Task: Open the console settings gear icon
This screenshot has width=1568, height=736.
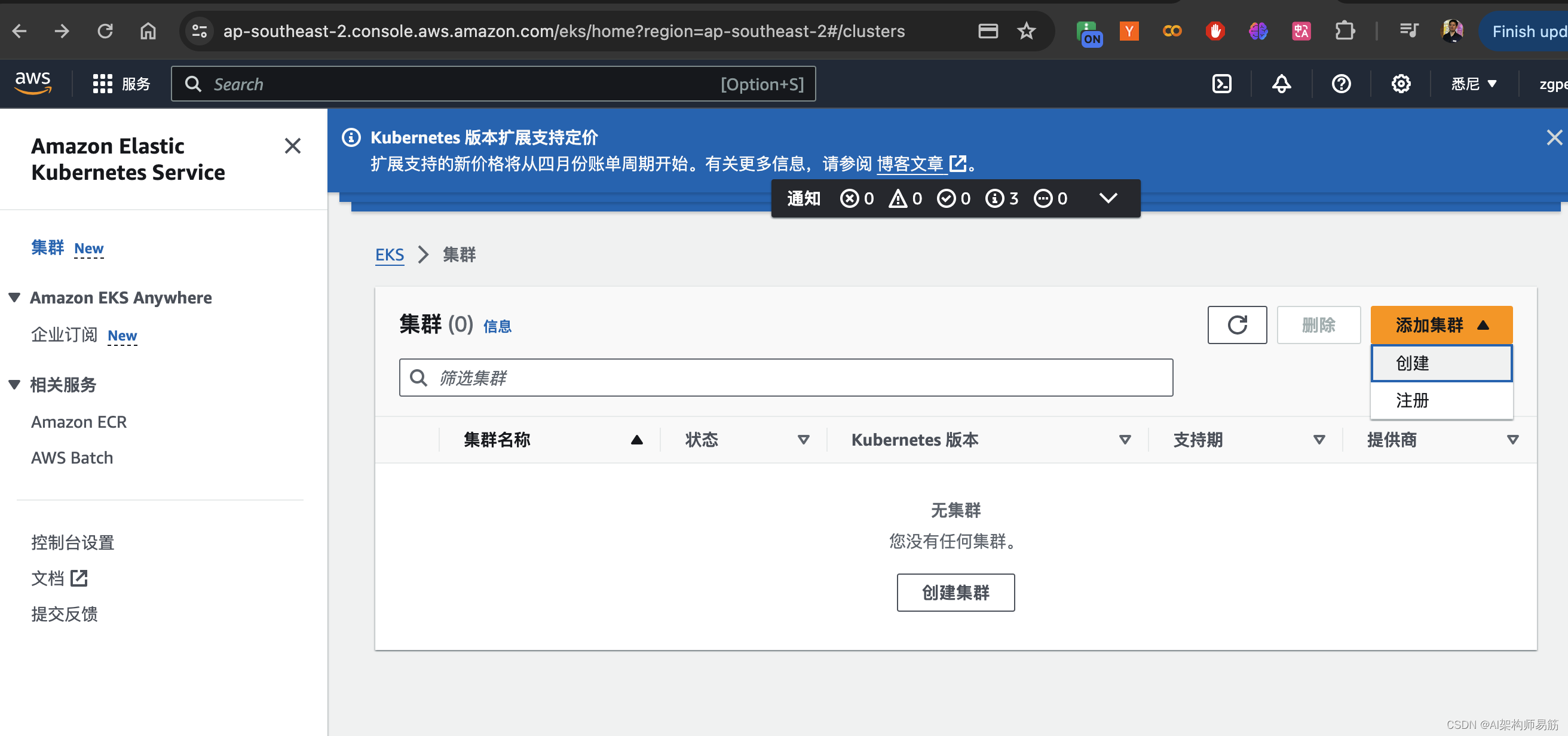Action: pos(1401,84)
